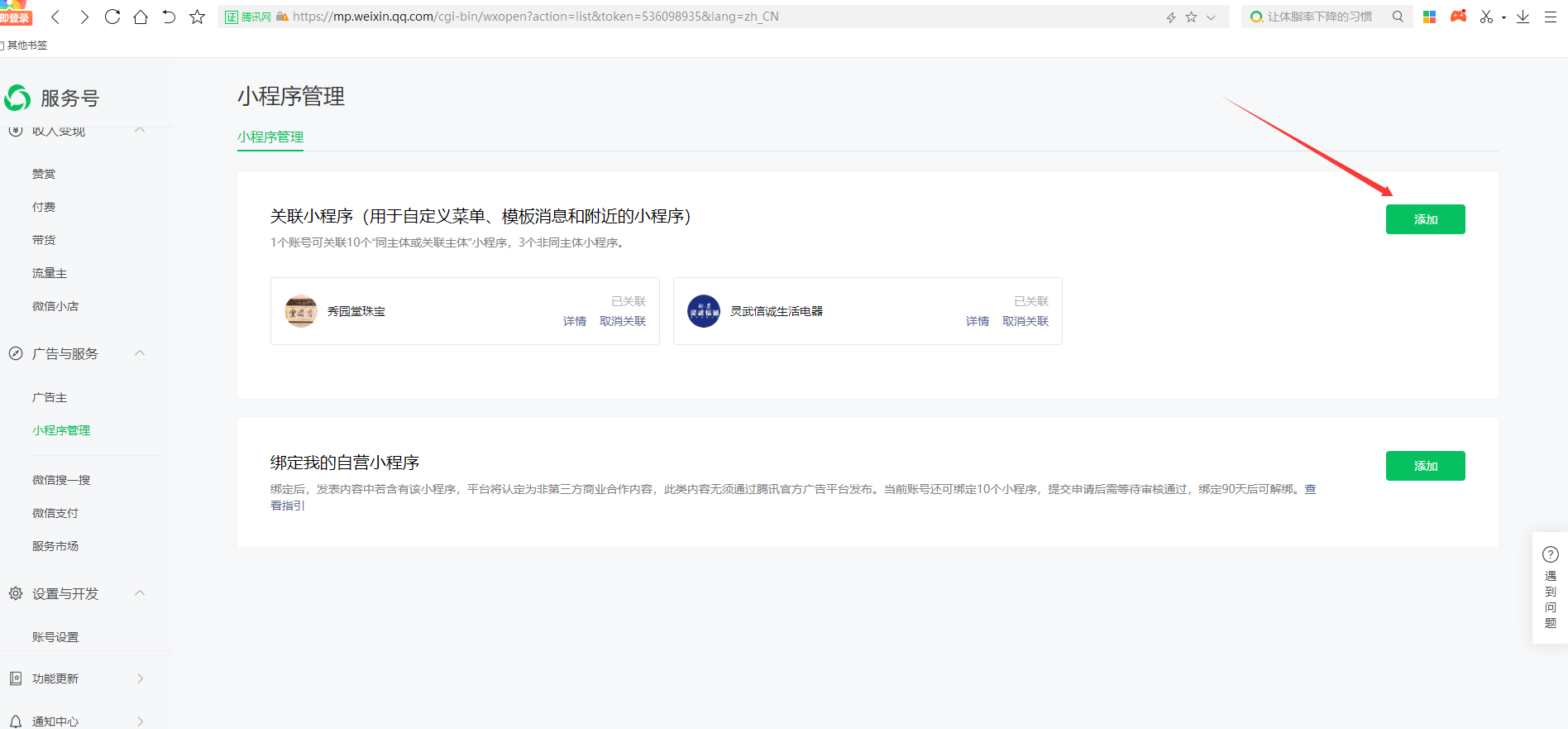Open 赞赏 in the sidebar
1568x729 pixels.
pyautogui.click(x=44, y=174)
